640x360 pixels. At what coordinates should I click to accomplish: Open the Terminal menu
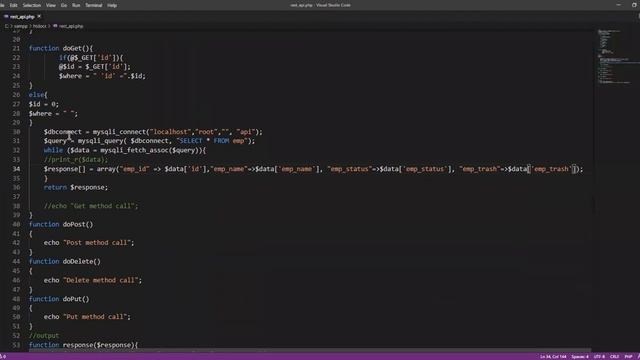(93, 5)
